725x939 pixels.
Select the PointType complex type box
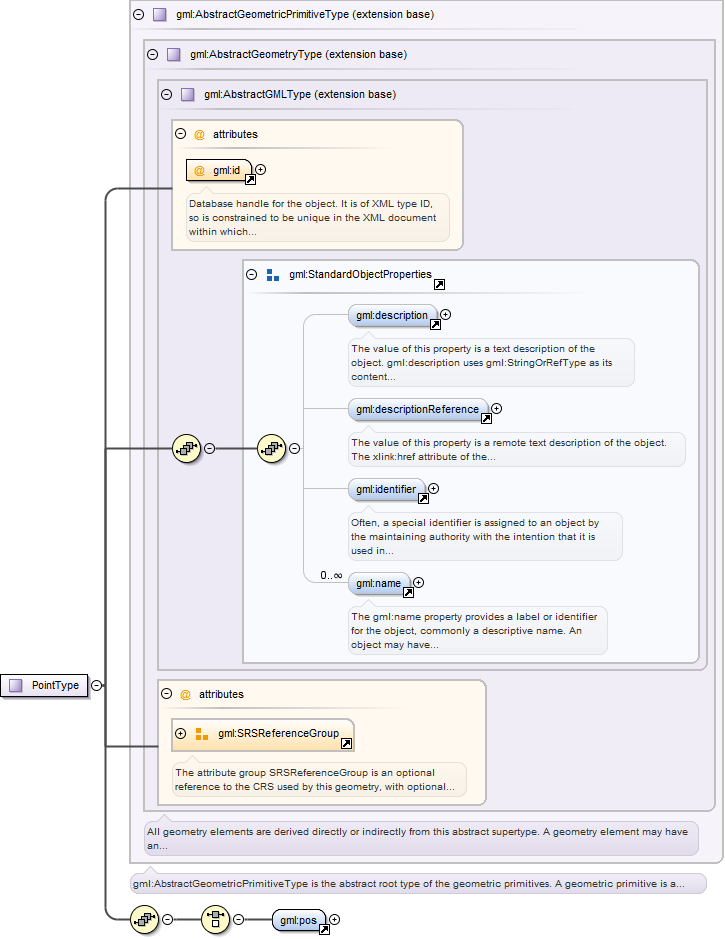(45, 685)
